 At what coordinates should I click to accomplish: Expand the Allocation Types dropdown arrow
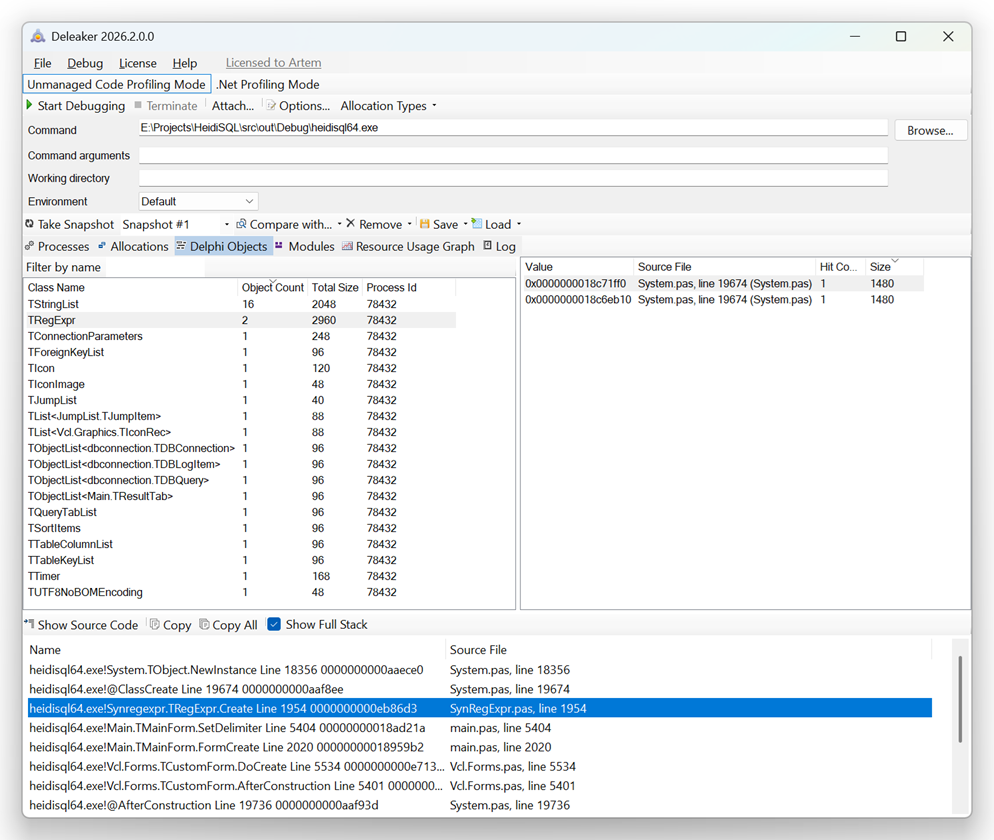point(434,106)
